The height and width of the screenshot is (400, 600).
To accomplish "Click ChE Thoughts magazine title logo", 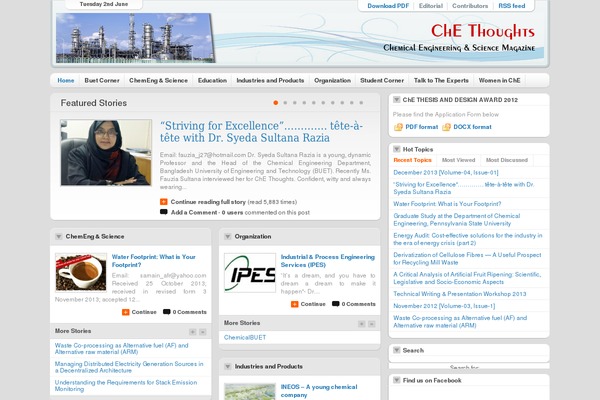I will click(x=483, y=31).
